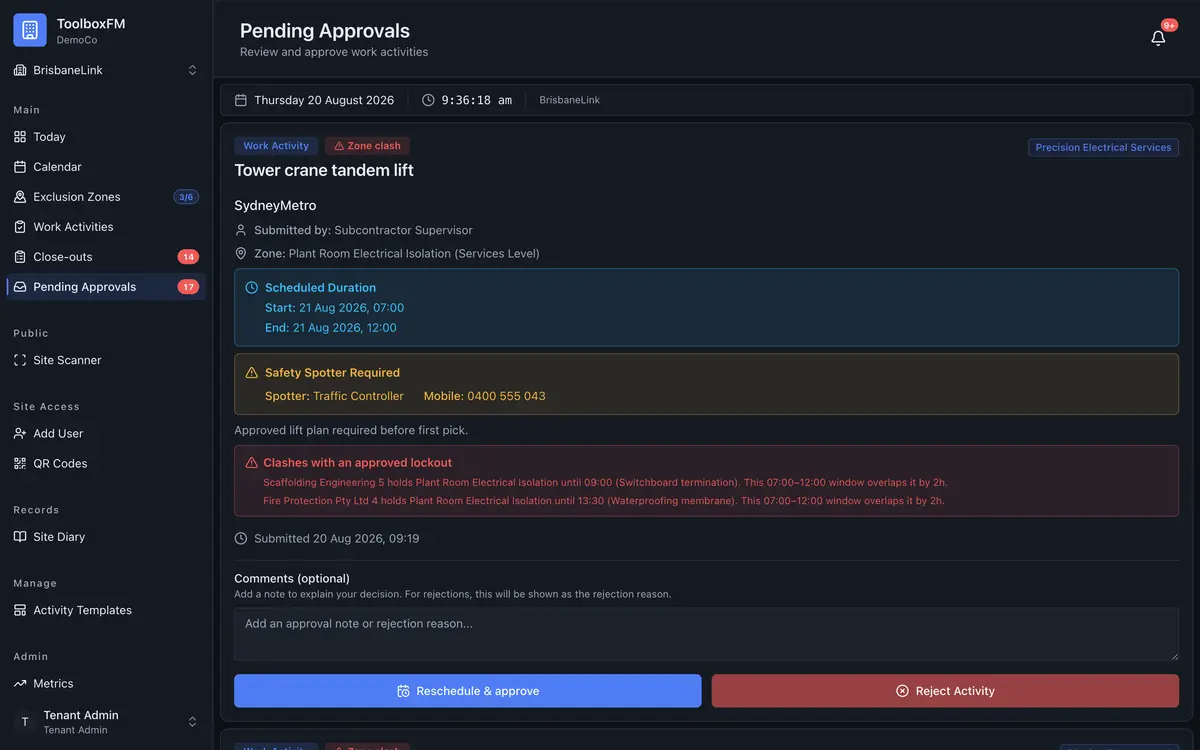
Task: Click the Precision Electrical Services tag
Action: pos(1103,147)
